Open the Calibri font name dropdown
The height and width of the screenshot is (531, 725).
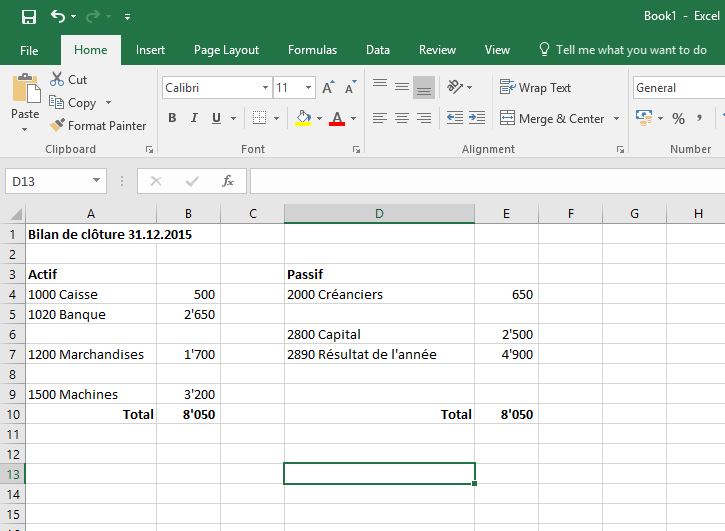pos(264,88)
